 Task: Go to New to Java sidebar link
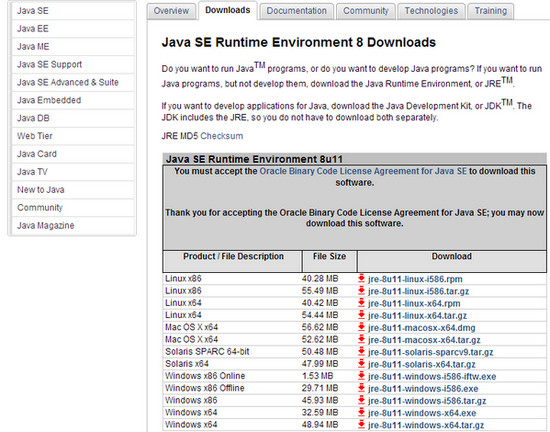click(x=73, y=190)
